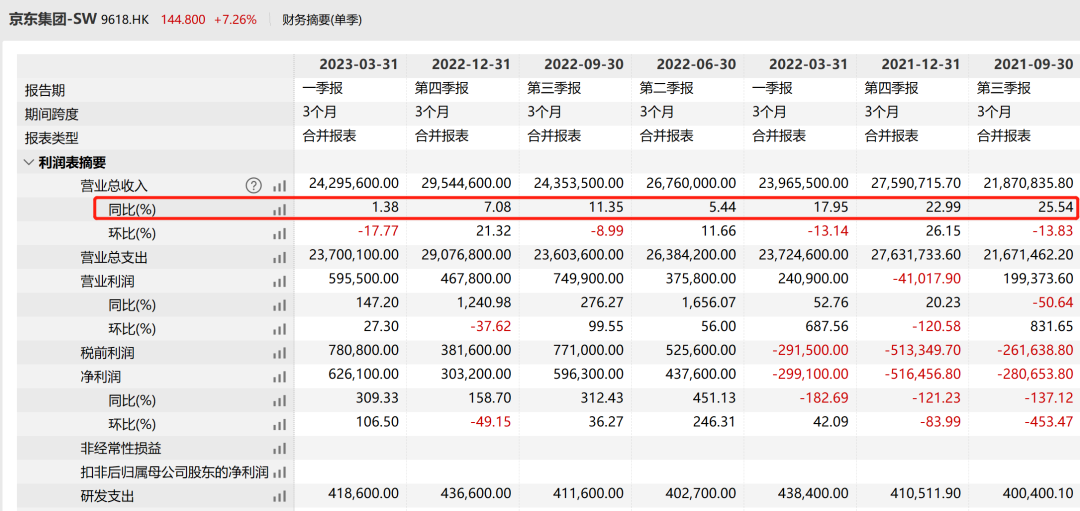This screenshot has height=511, width=1080.
Task: Select the 税前利润 row label
Action: click(107, 353)
